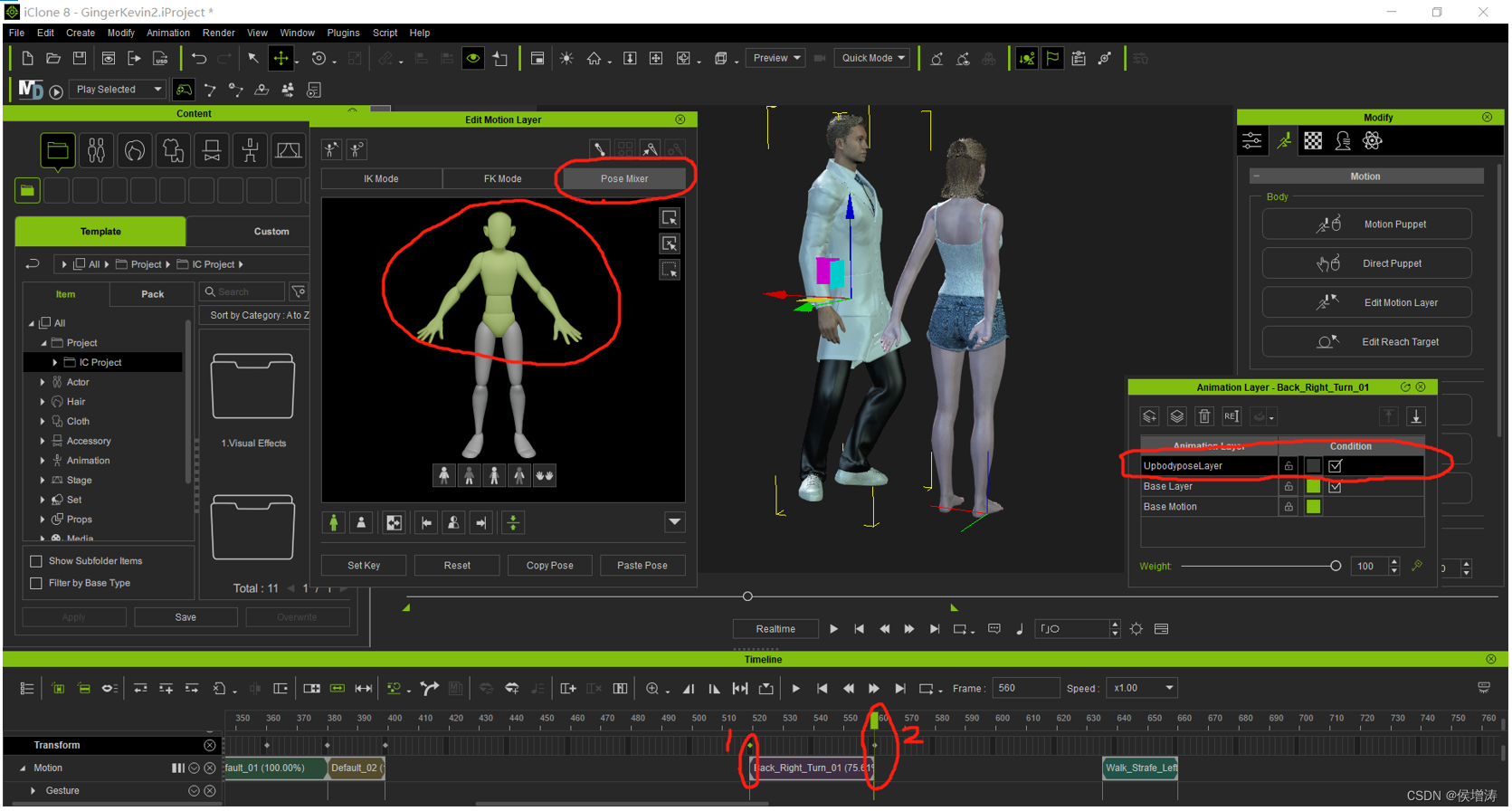Click the playhead scrubber below the viewport
Image resolution: width=1512 pixels, height=811 pixels.
click(x=747, y=597)
